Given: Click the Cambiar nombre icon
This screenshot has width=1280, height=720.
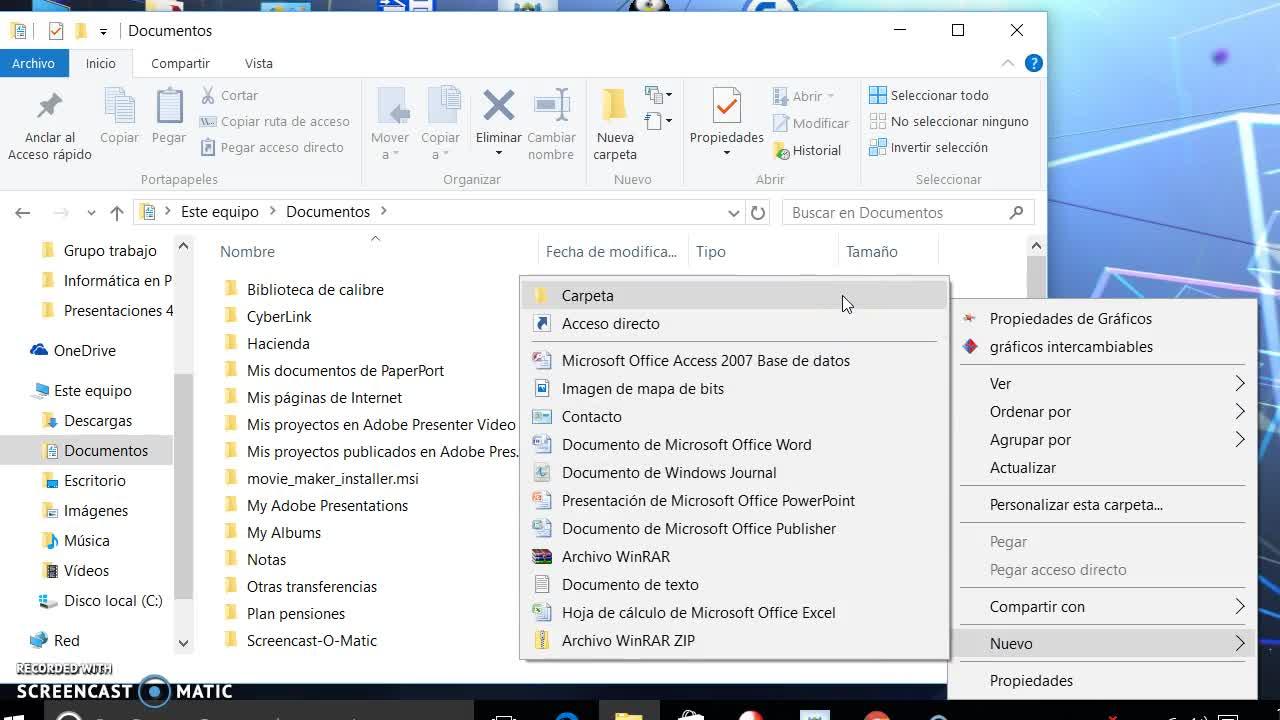Looking at the screenshot, I should pyautogui.click(x=551, y=105).
